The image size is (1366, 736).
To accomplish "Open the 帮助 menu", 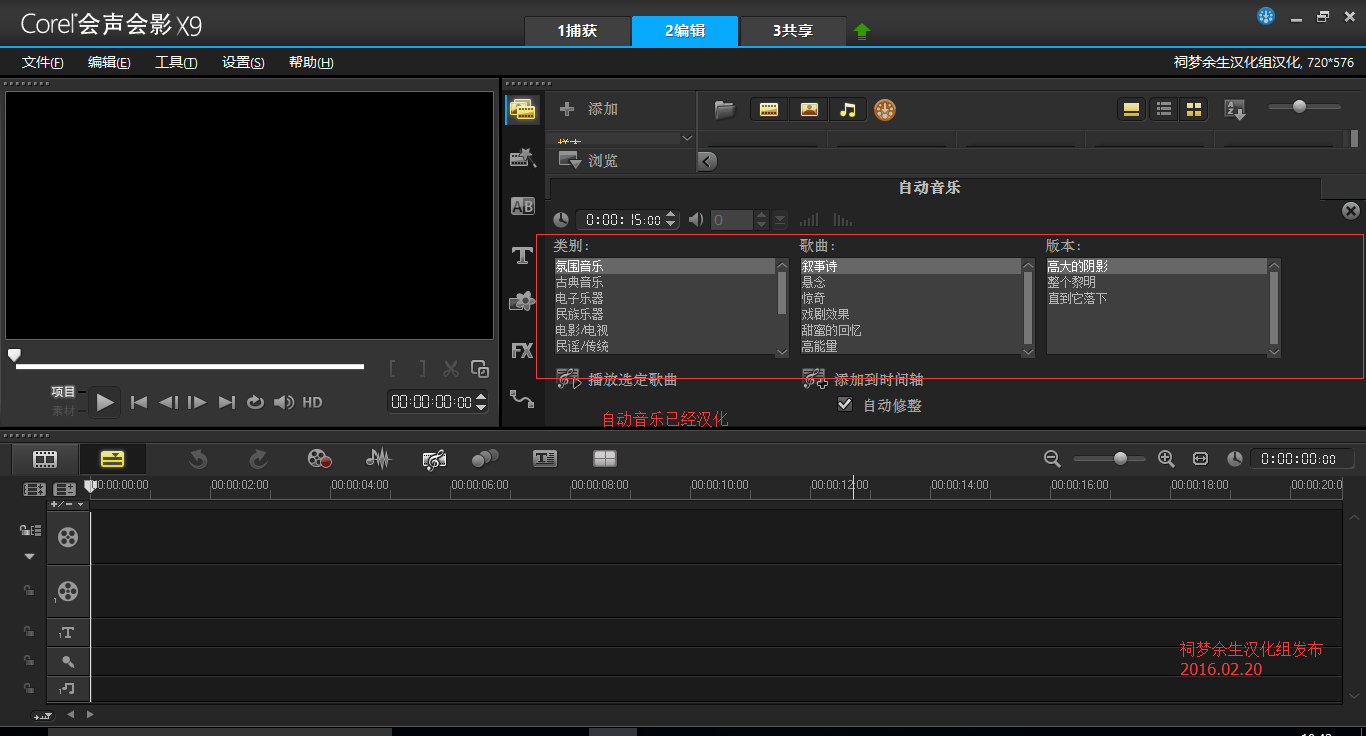I will [311, 62].
